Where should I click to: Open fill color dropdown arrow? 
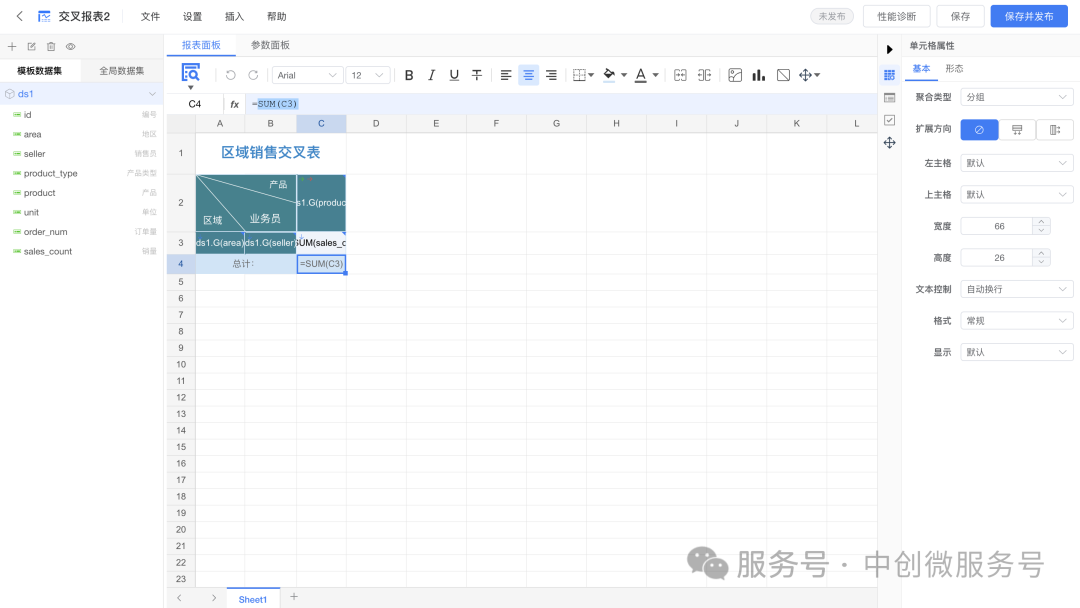pos(624,75)
